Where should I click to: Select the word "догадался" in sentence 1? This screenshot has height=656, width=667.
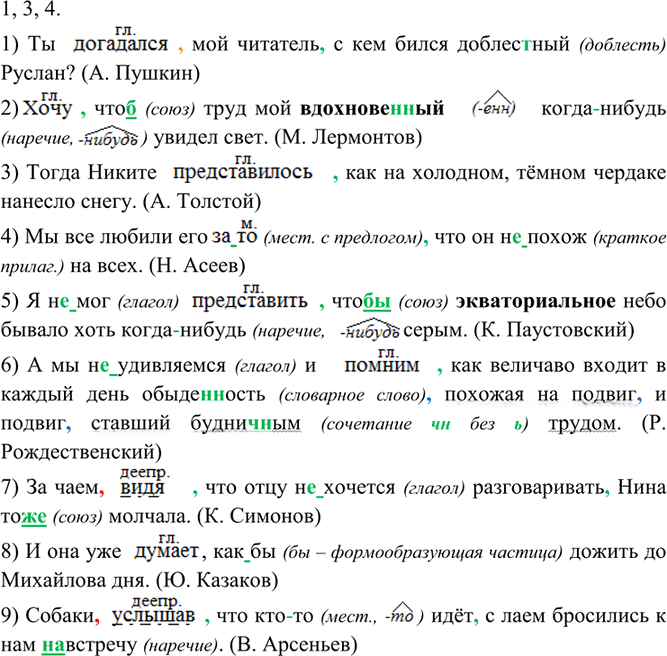[121, 43]
